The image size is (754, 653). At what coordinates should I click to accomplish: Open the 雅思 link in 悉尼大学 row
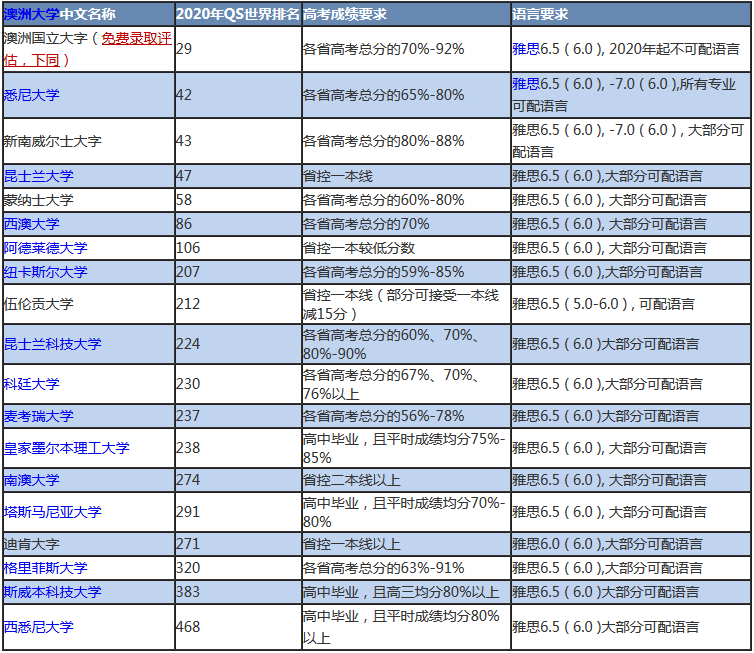526,84
